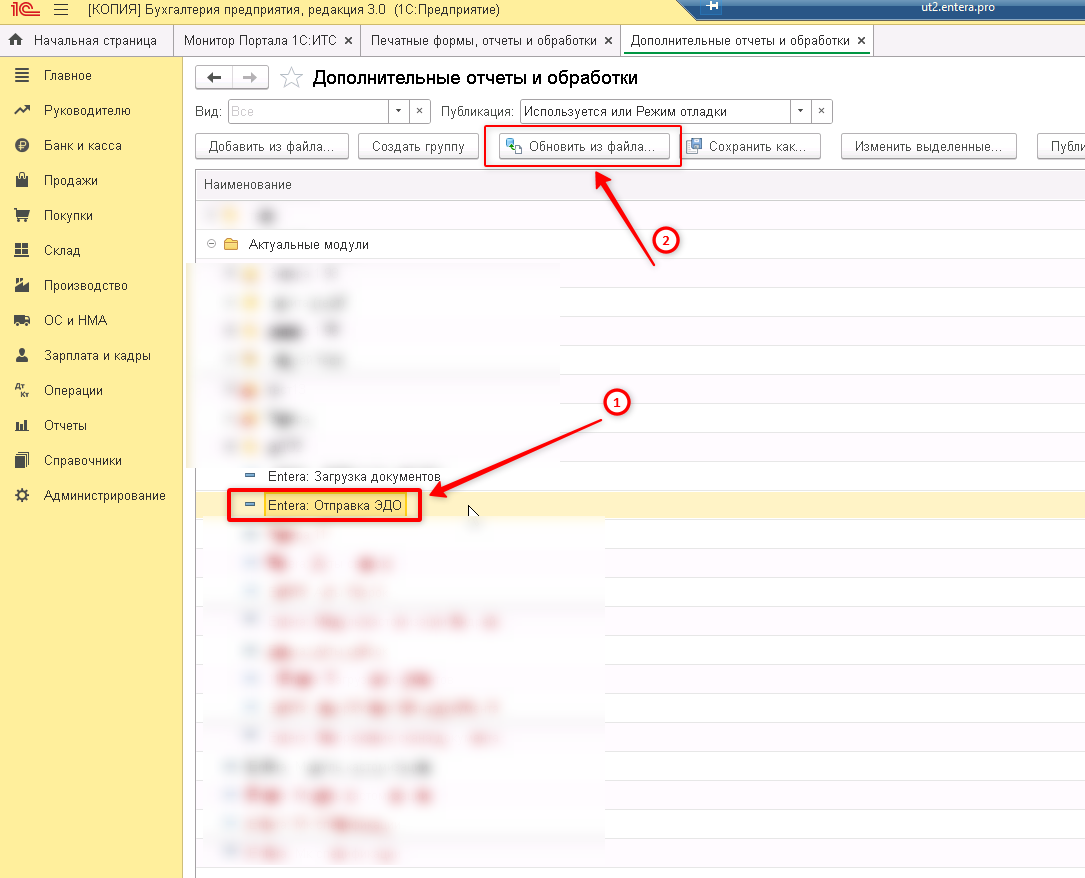Clear the Вид filter field
1085x878 pixels.
(419, 111)
